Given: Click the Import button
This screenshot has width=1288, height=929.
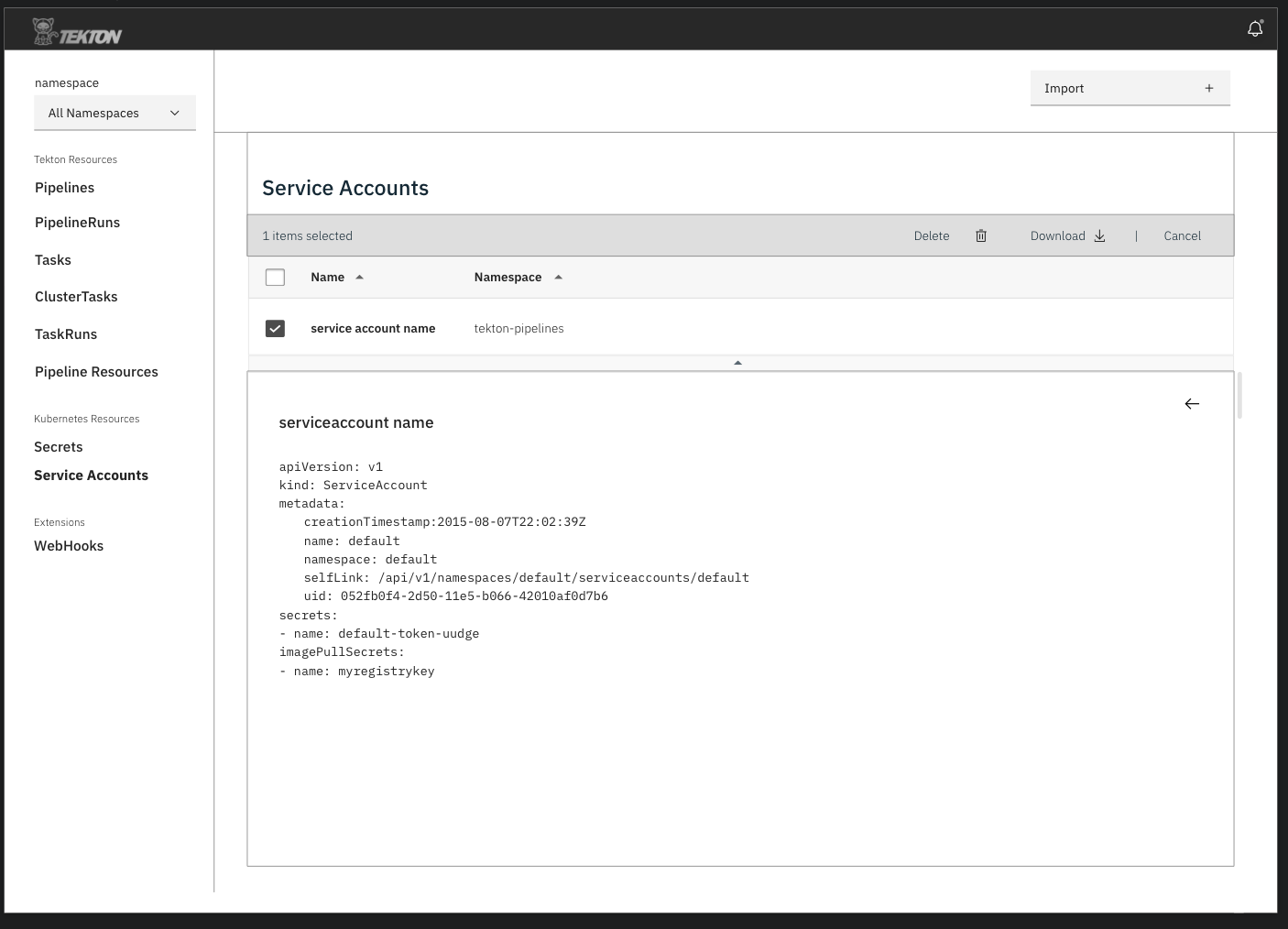Looking at the screenshot, I should coord(1064,88).
